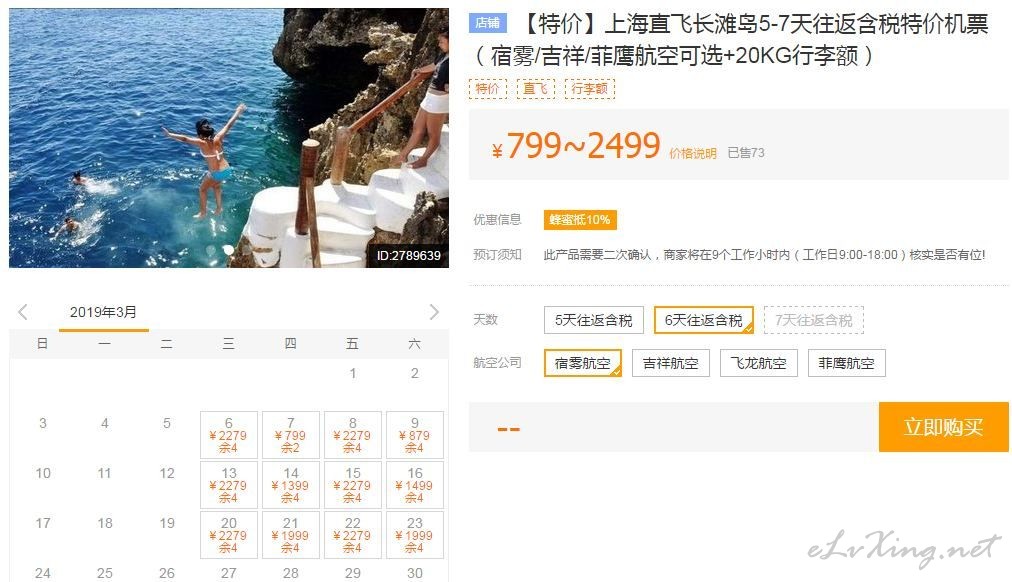Open the 价格说明 price explanation link
Image resolution: width=1012 pixels, height=582 pixels.
(x=693, y=154)
